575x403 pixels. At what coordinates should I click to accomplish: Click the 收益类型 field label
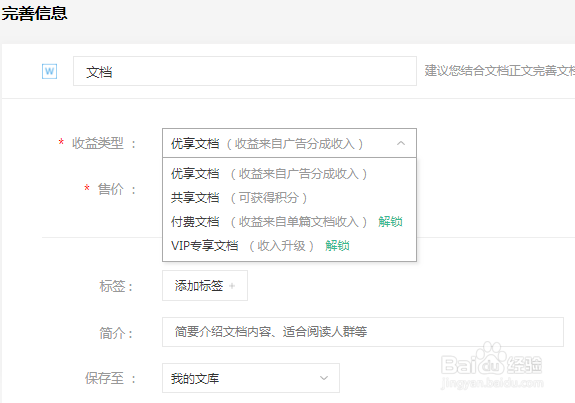pos(98,143)
